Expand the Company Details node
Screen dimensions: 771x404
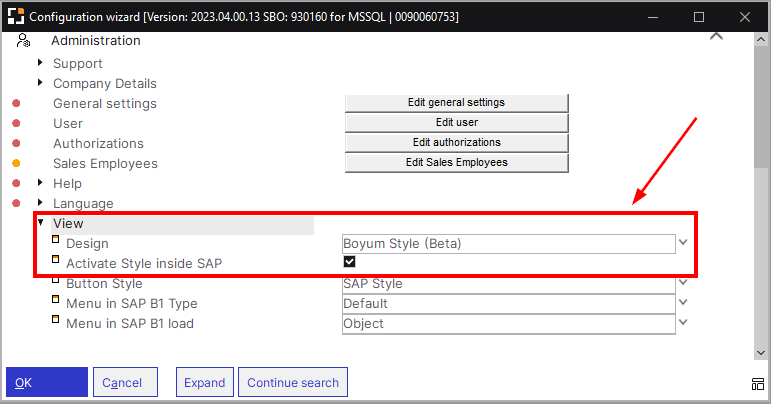pos(40,82)
